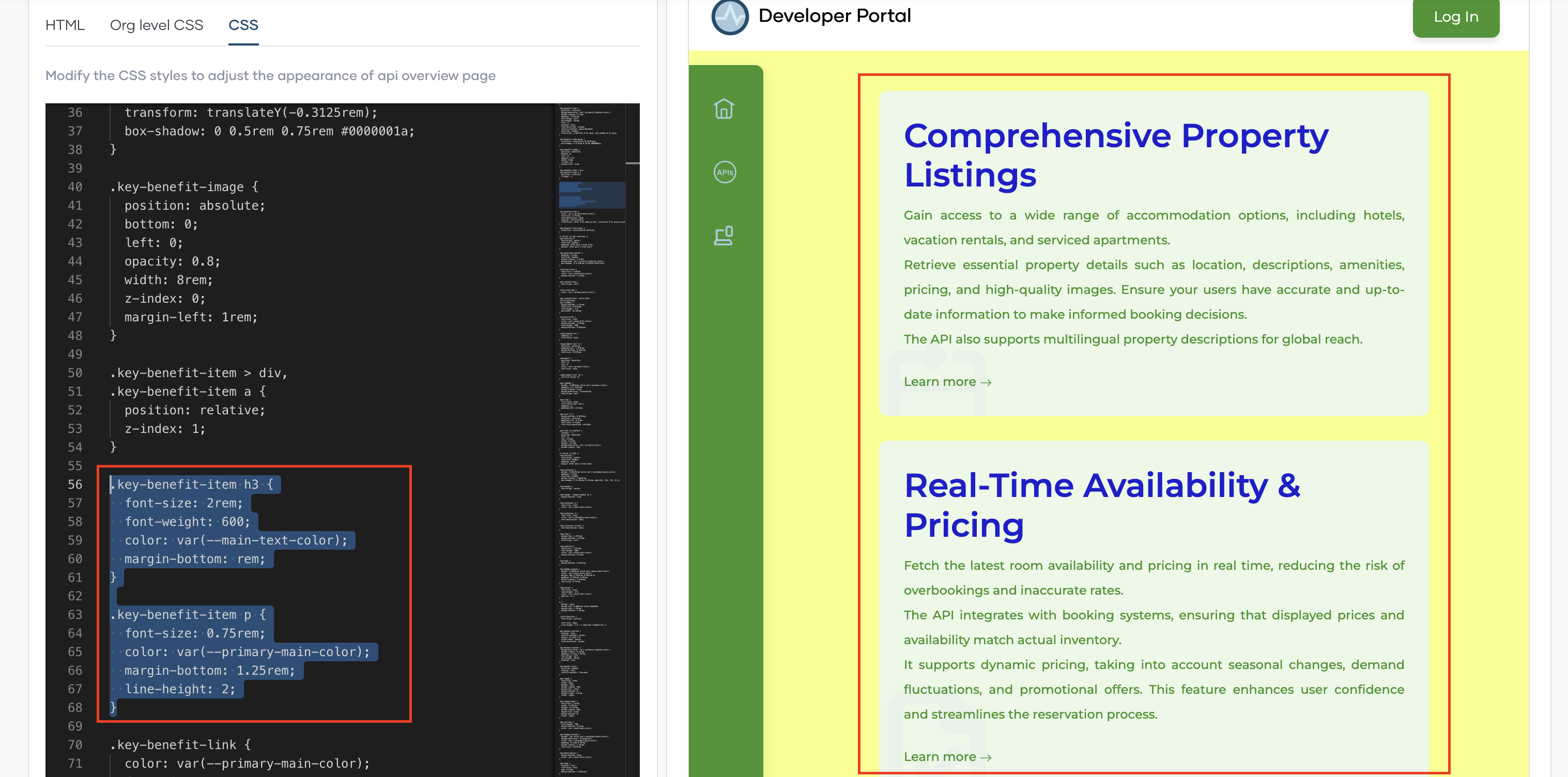This screenshot has width=1568, height=777.
Task: Click the Developer Portal title text
Action: (834, 16)
